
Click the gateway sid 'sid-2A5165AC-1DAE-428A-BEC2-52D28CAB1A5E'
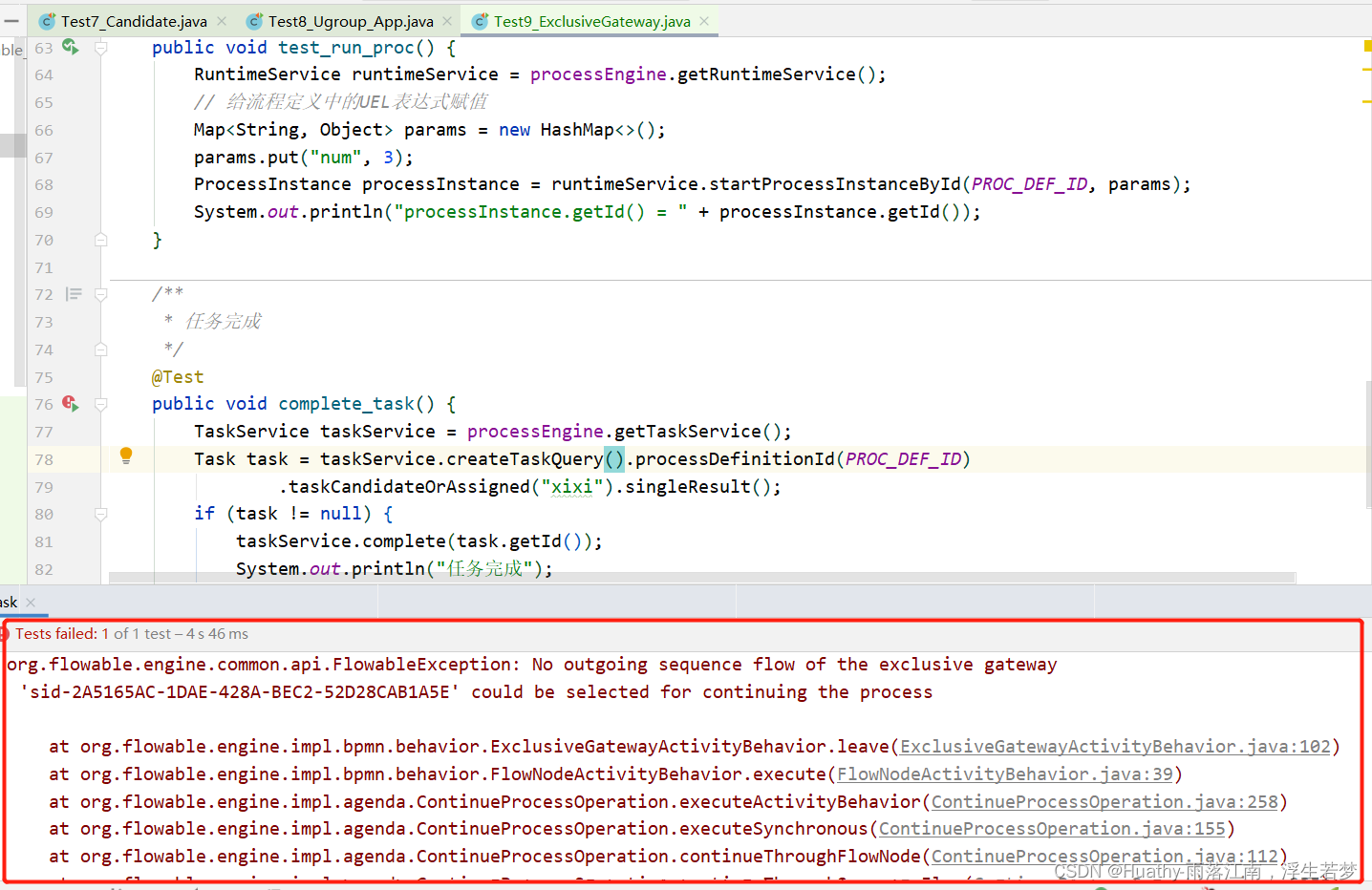point(240,692)
